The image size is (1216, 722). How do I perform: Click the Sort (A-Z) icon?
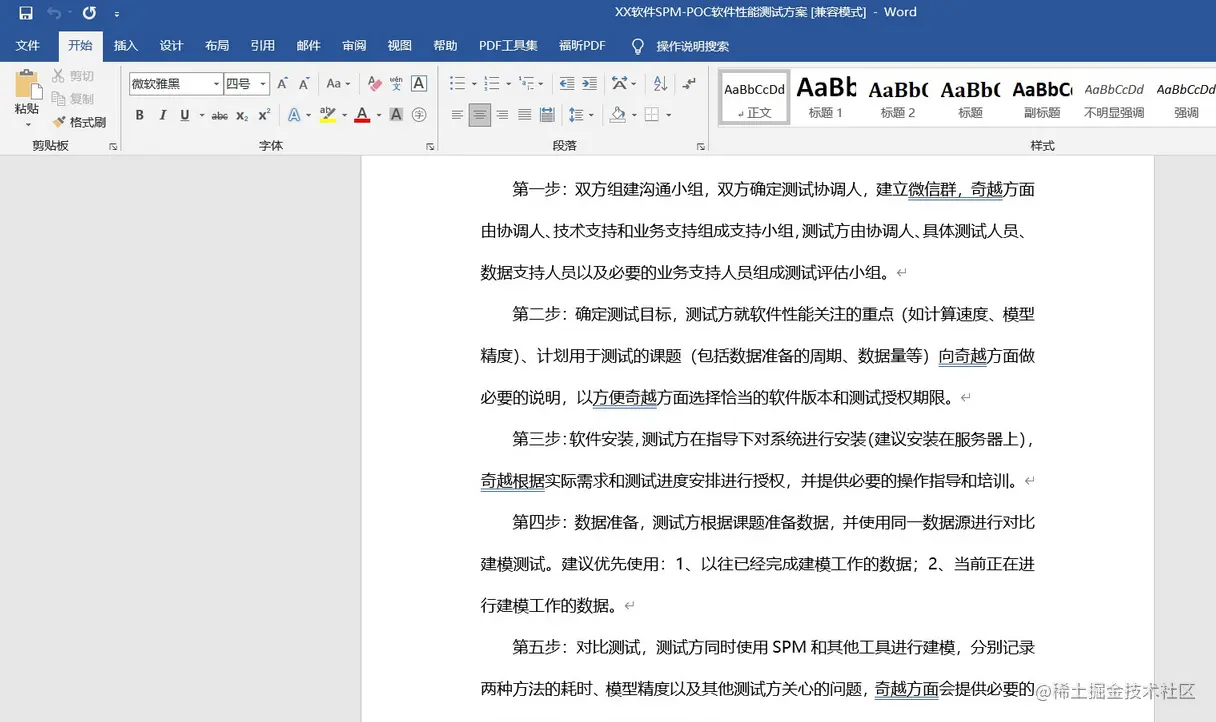coord(660,84)
